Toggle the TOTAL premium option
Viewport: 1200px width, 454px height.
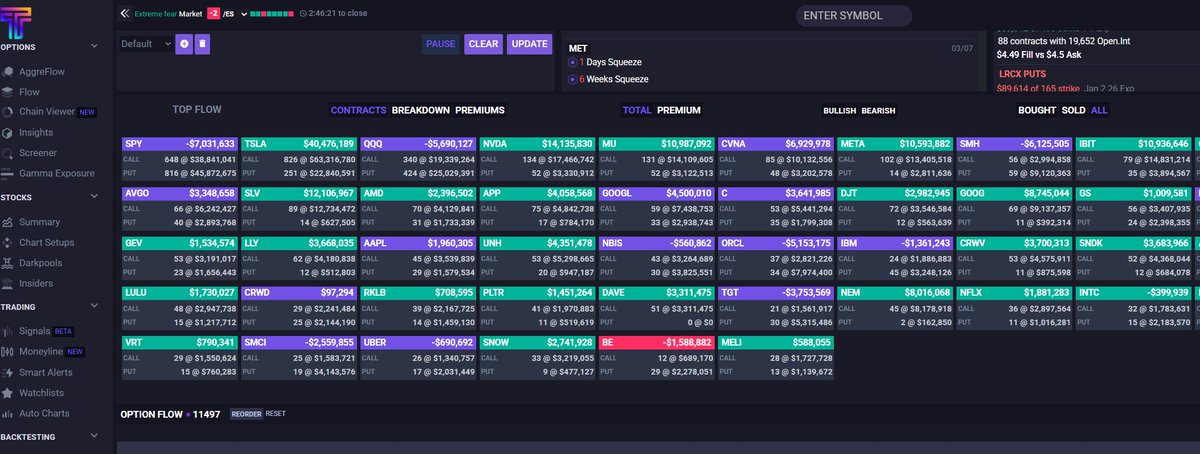[x=636, y=110]
